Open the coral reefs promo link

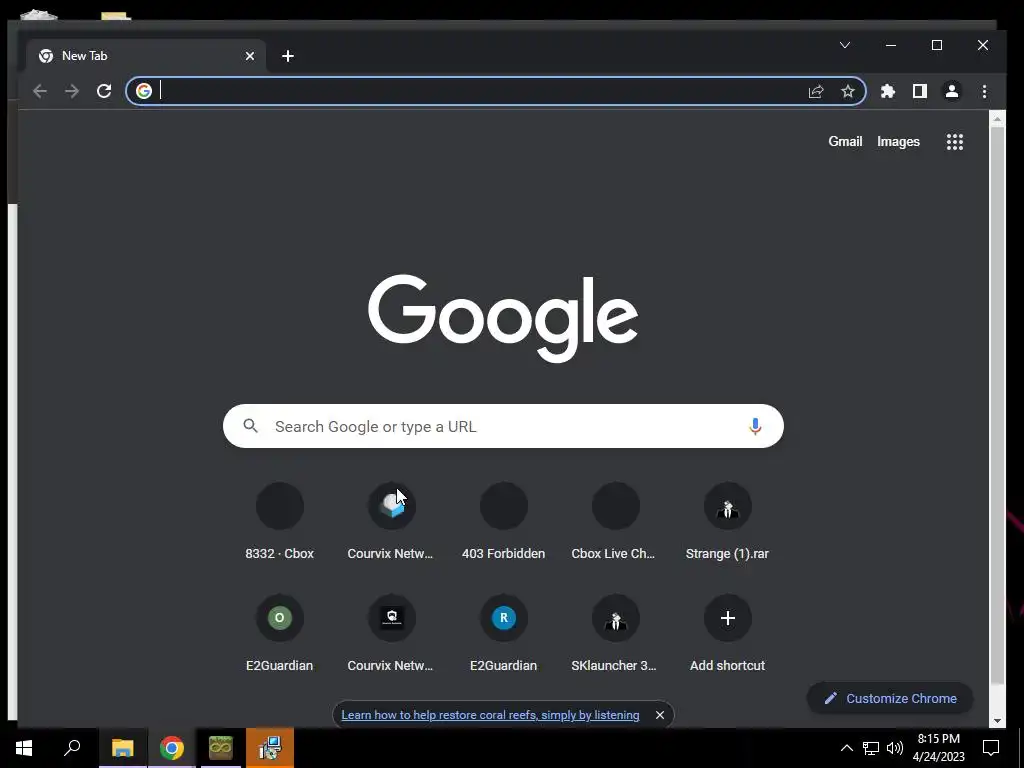[x=490, y=715]
